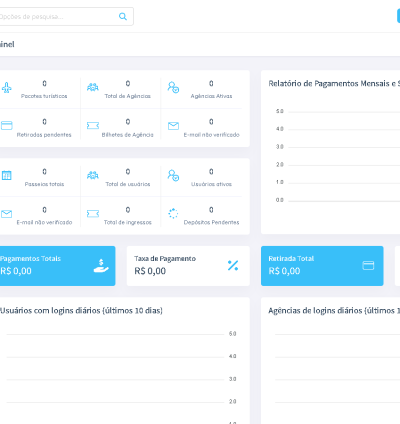
Task: Open the Pagamentos Totais blue card
Action: [57, 266]
